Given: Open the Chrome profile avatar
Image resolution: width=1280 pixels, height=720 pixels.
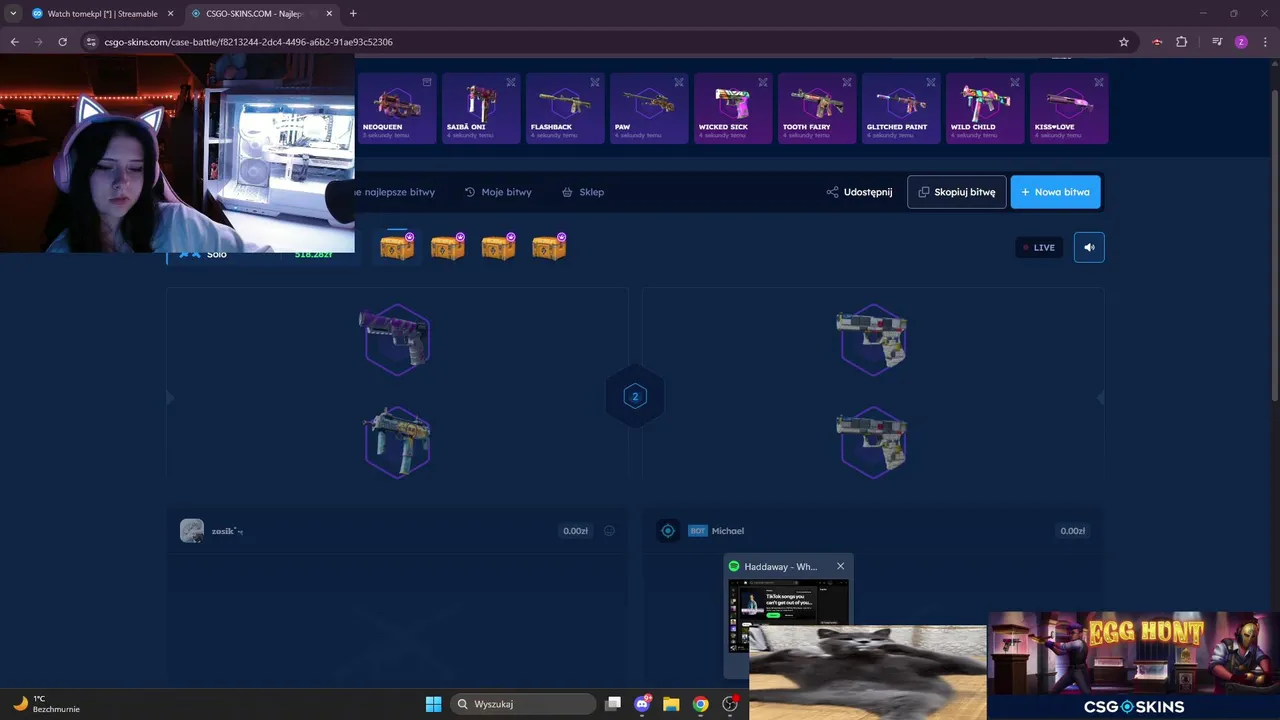Looking at the screenshot, I should (x=1241, y=42).
